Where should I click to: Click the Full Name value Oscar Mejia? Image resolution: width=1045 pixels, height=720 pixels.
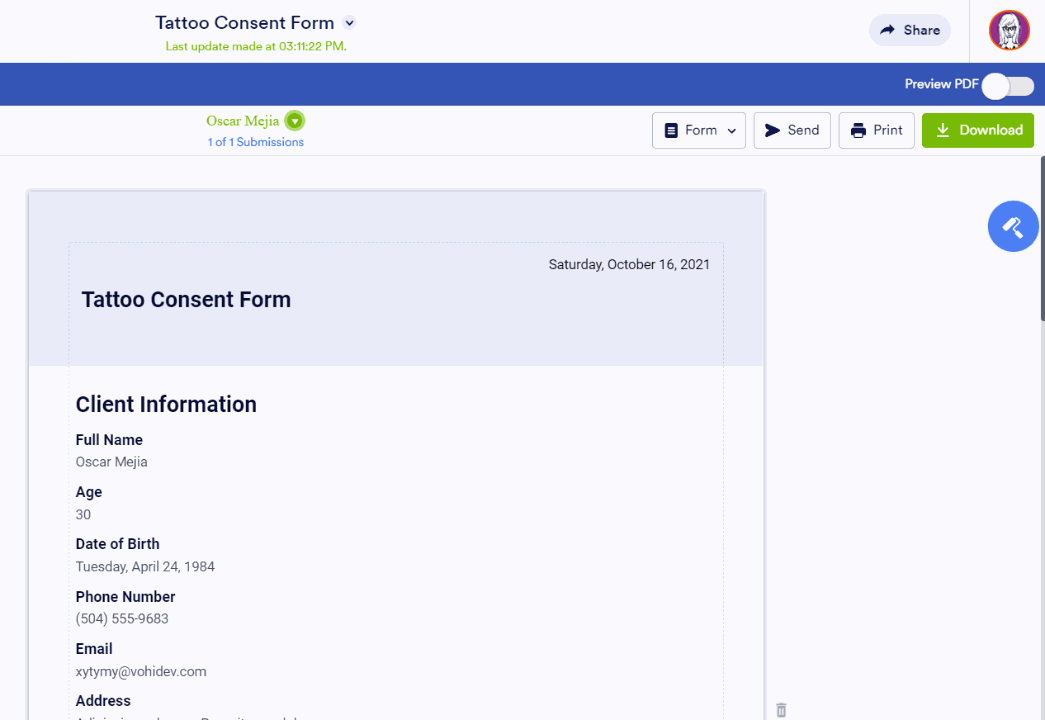[112, 462]
